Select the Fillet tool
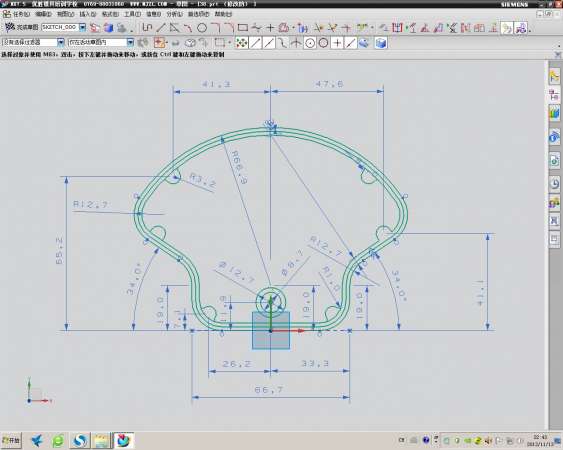Screen dimensions: 563x450 pyautogui.click(x=215, y=27)
